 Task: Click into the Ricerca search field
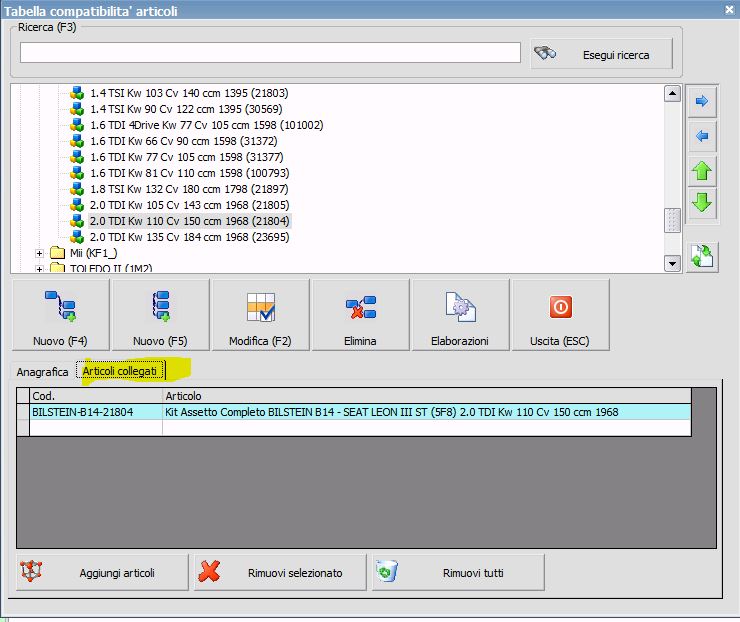pyautogui.click(x=270, y=52)
